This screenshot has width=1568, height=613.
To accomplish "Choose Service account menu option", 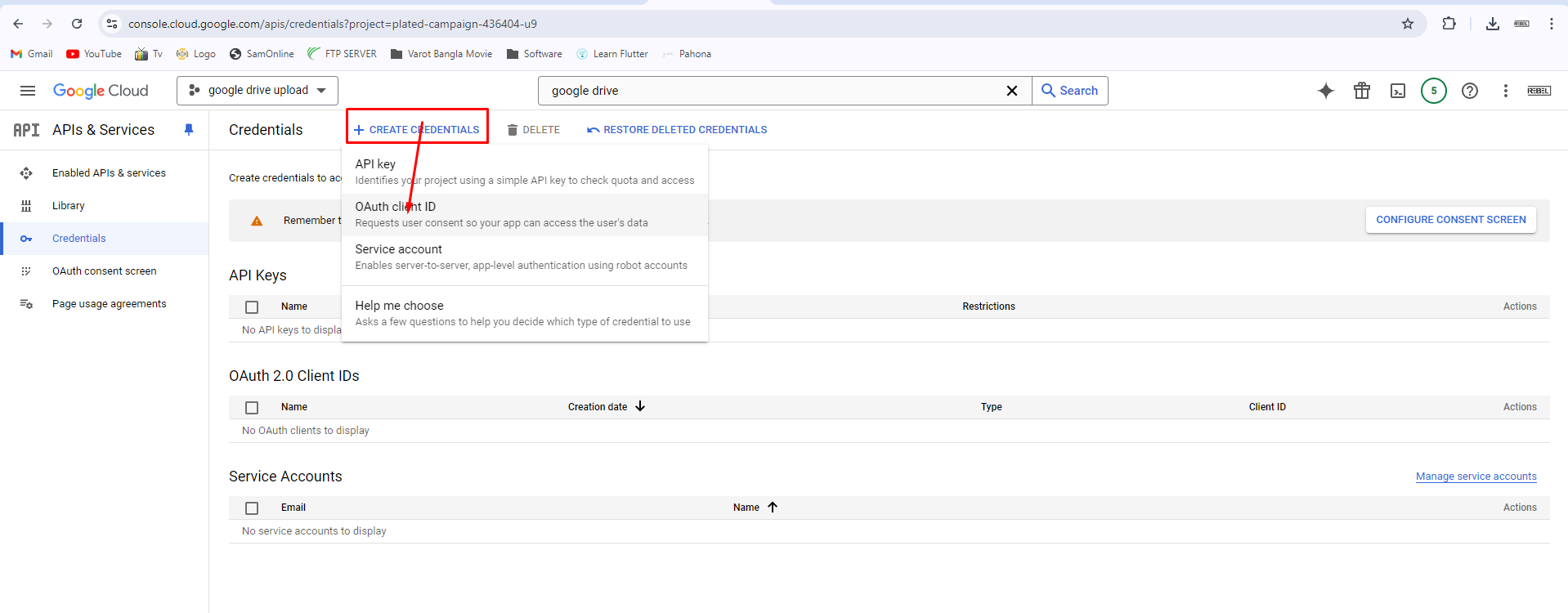I will (525, 257).
